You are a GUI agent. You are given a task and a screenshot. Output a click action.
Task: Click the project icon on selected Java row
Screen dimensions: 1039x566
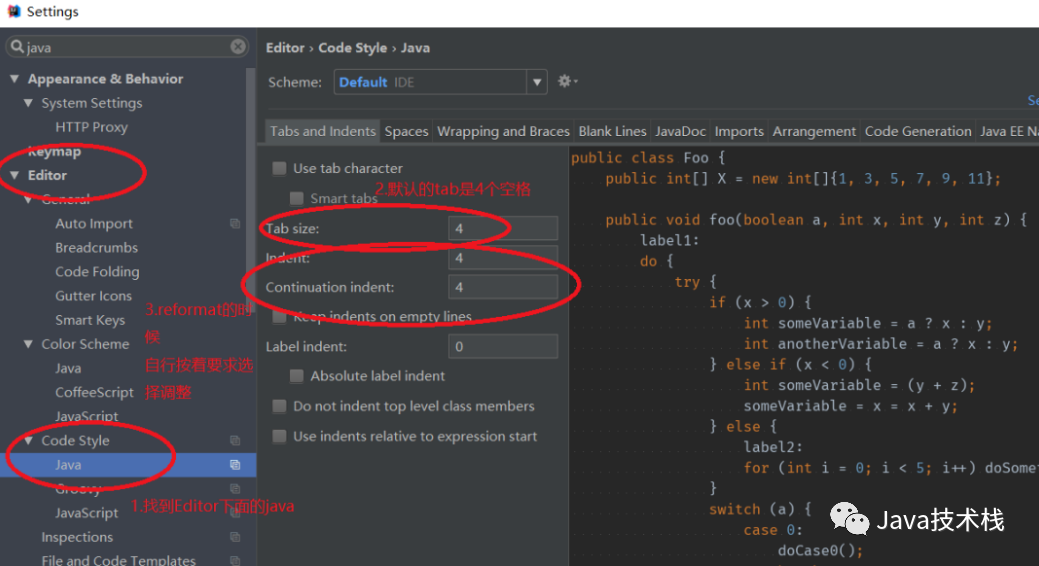point(235,465)
